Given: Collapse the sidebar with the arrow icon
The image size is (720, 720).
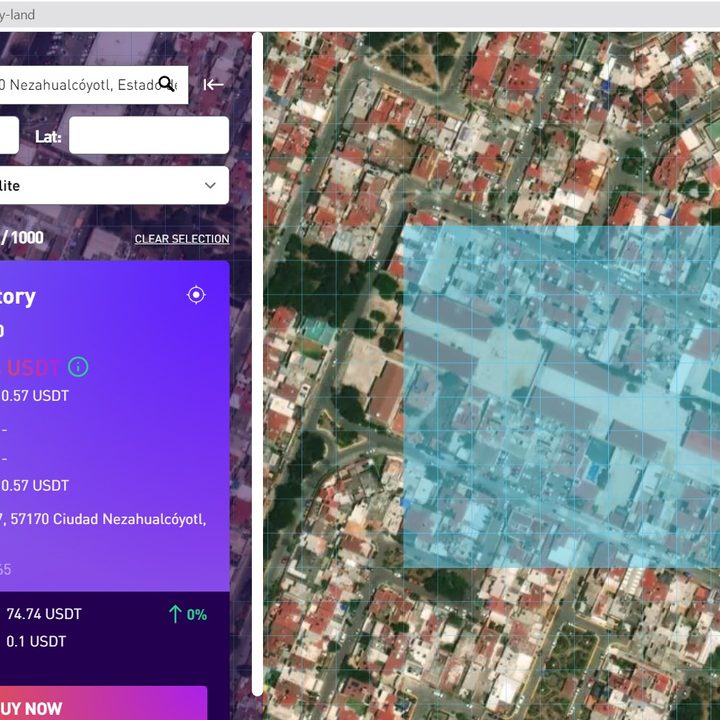Looking at the screenshot, I should point(213,84).
